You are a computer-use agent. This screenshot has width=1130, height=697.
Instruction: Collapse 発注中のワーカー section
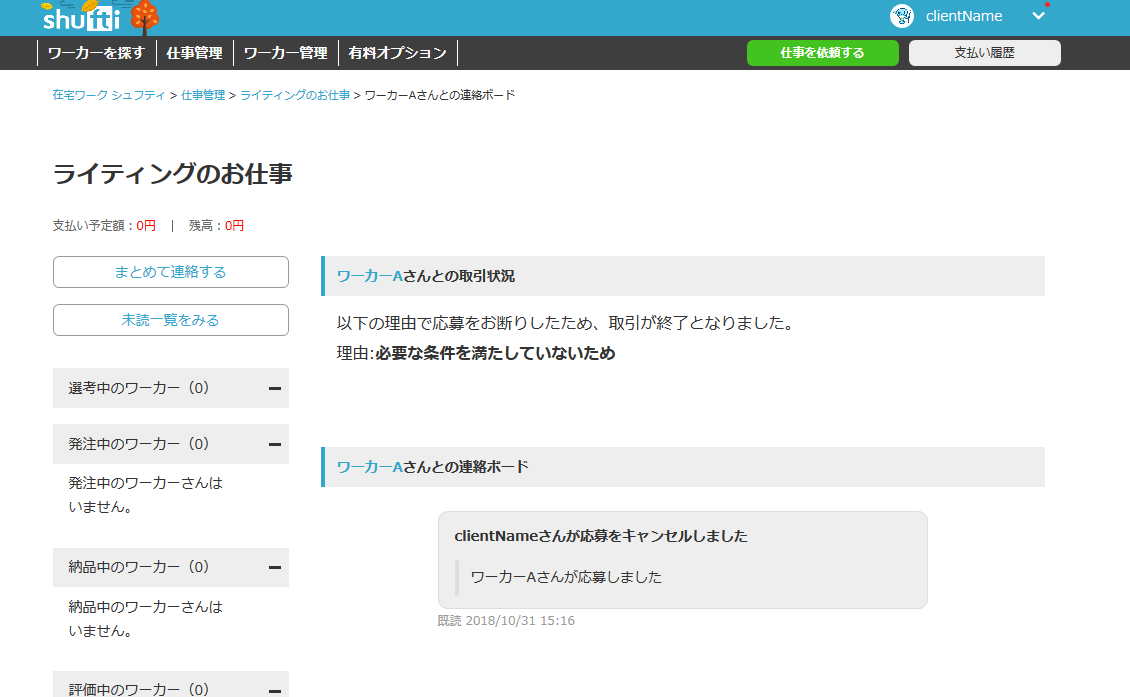coord(275,444)
